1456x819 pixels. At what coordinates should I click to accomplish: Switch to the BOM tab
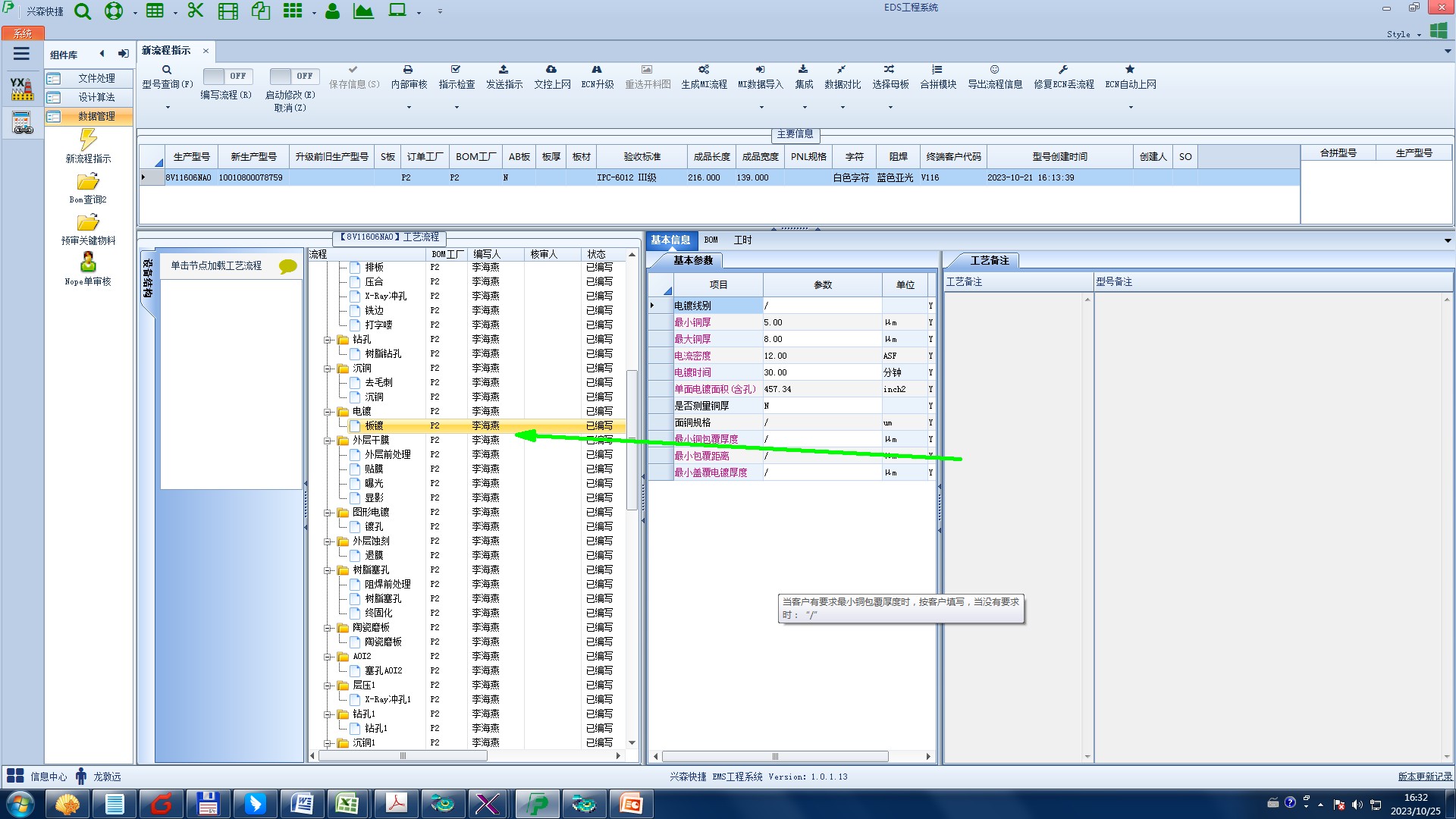coord(711,240)
